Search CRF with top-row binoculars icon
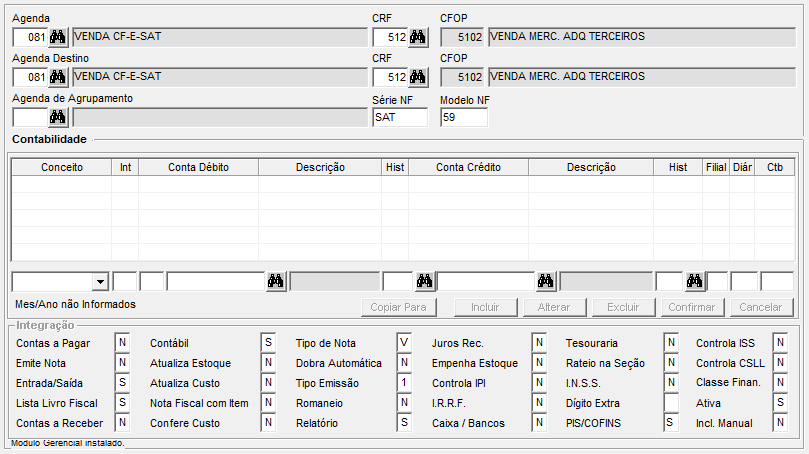Viewport: 809px width, 454px height. [418, 37]
